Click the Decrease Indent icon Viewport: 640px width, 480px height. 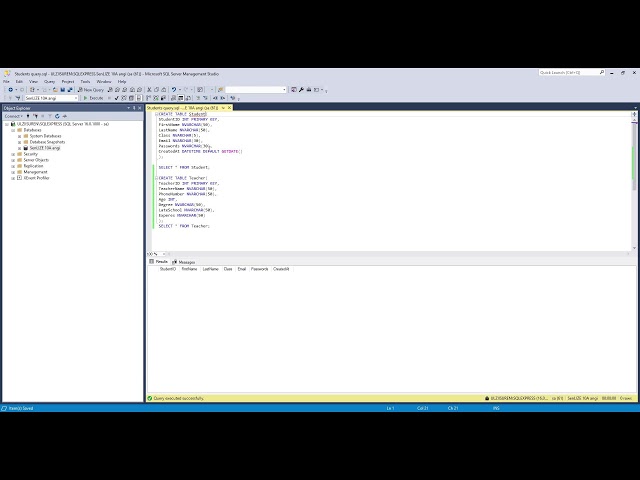coord(215,98)
